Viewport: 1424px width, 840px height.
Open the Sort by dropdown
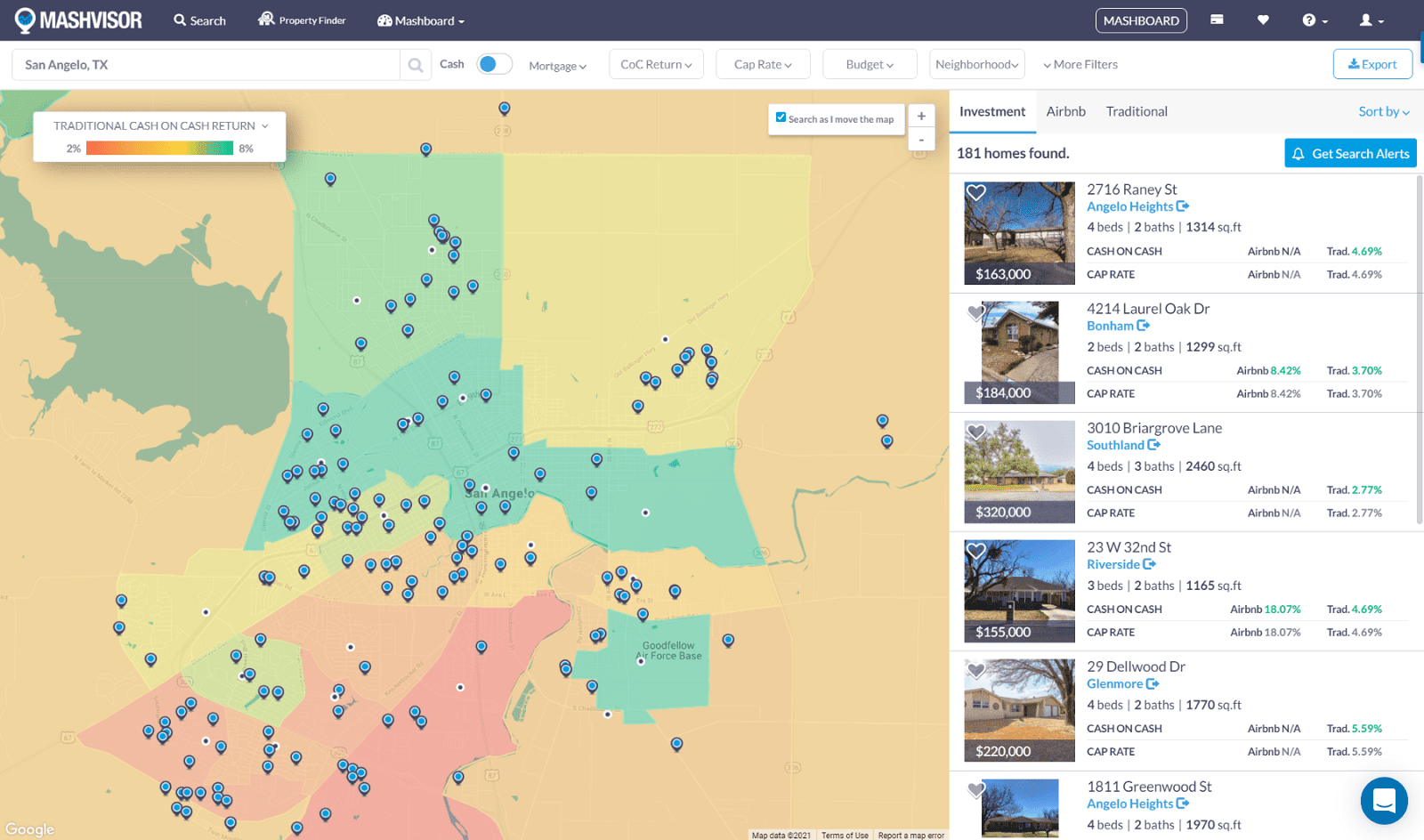click(x=1383, y=111)
